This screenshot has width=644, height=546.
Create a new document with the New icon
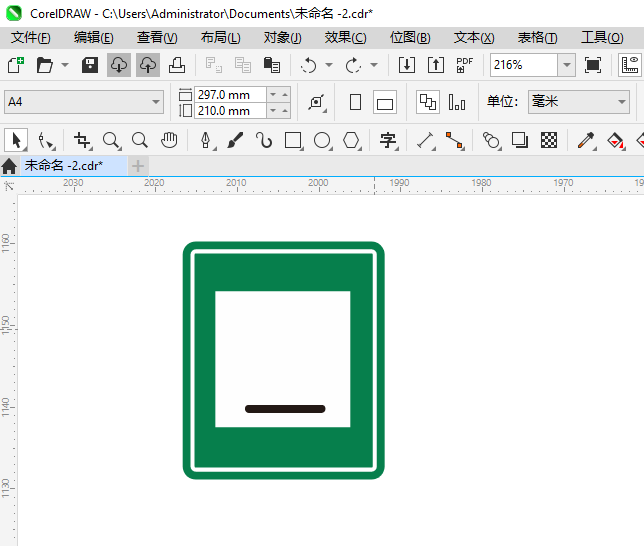point(16,65)
